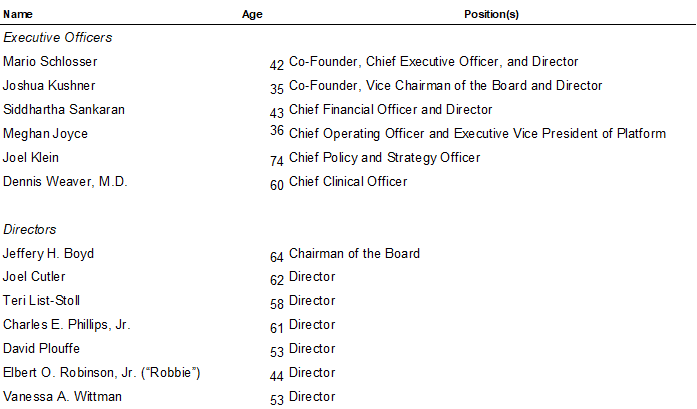The image size is (697, 409).
Task: Select Siddhartha Sankaran's name
Action: [64, 109]
